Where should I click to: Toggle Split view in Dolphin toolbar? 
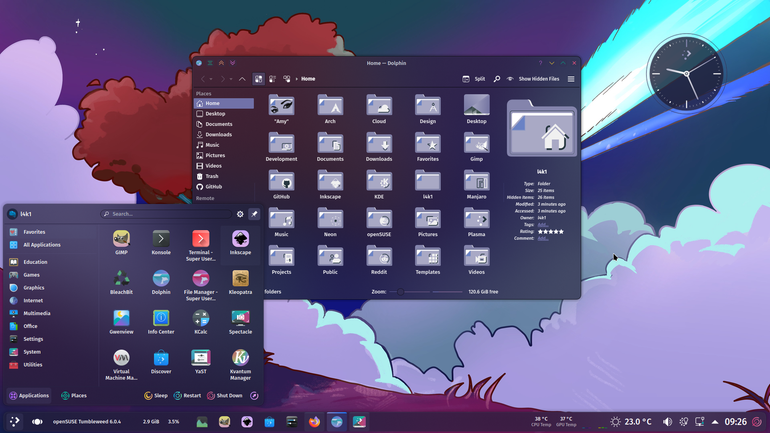[x=474, y=79]
